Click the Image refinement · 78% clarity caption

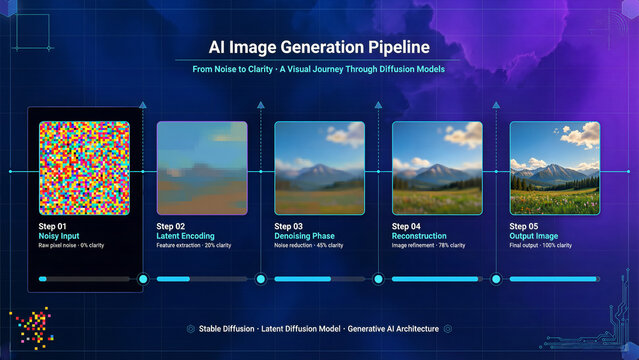pyautogui.click(x=428, y=245)
